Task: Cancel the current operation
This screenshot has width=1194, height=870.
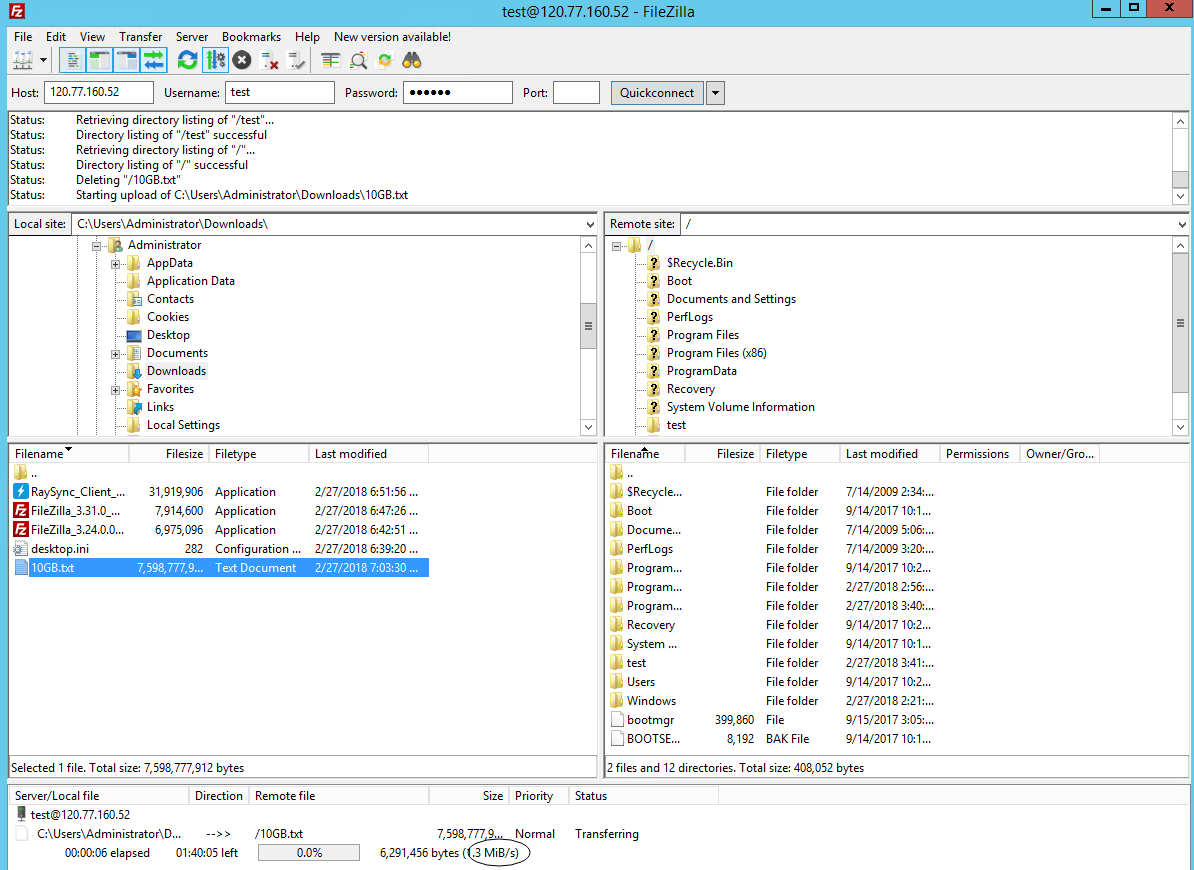Action: click(242, 60)
